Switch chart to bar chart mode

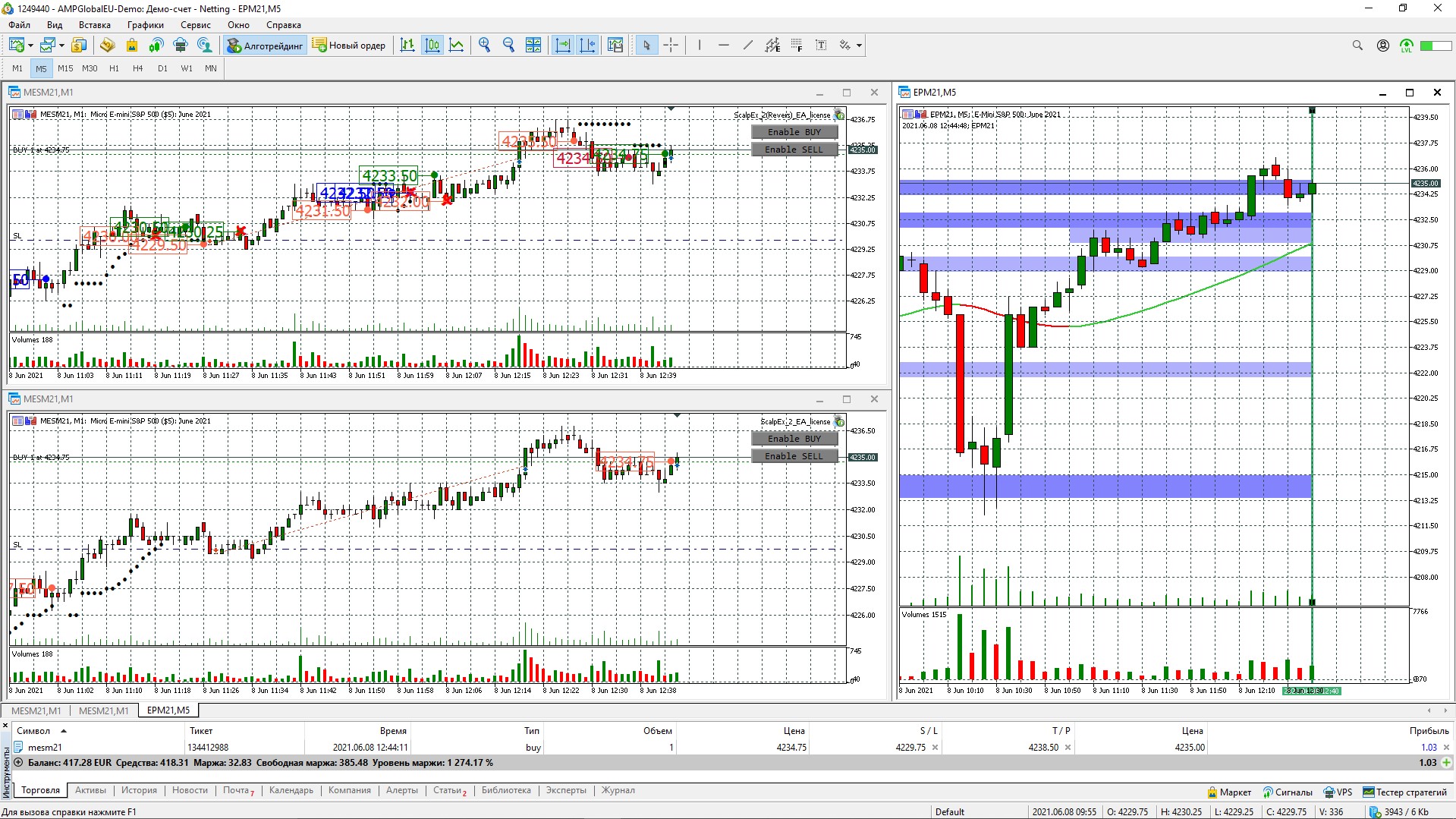coord(407,46)
